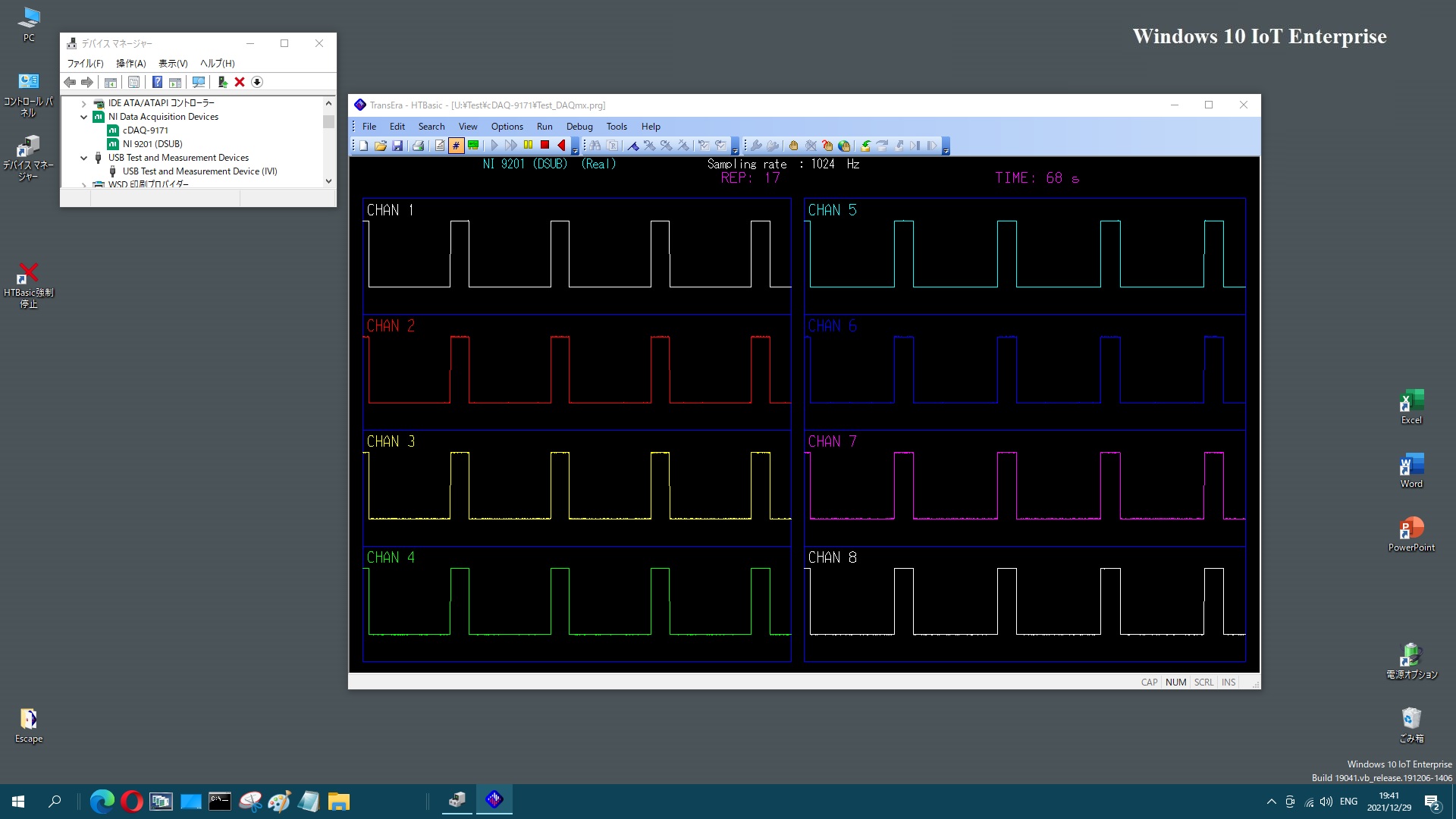Open first toolbar's overflow options arrow
This screenshot has width=1456, height=819.
(x=575, y=146)
